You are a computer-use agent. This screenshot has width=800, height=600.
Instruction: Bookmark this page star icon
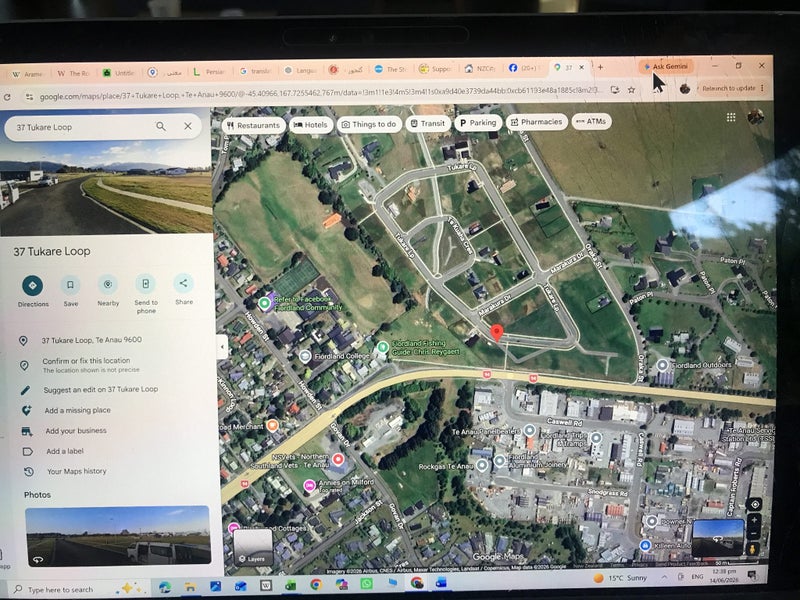click(631, 90)
